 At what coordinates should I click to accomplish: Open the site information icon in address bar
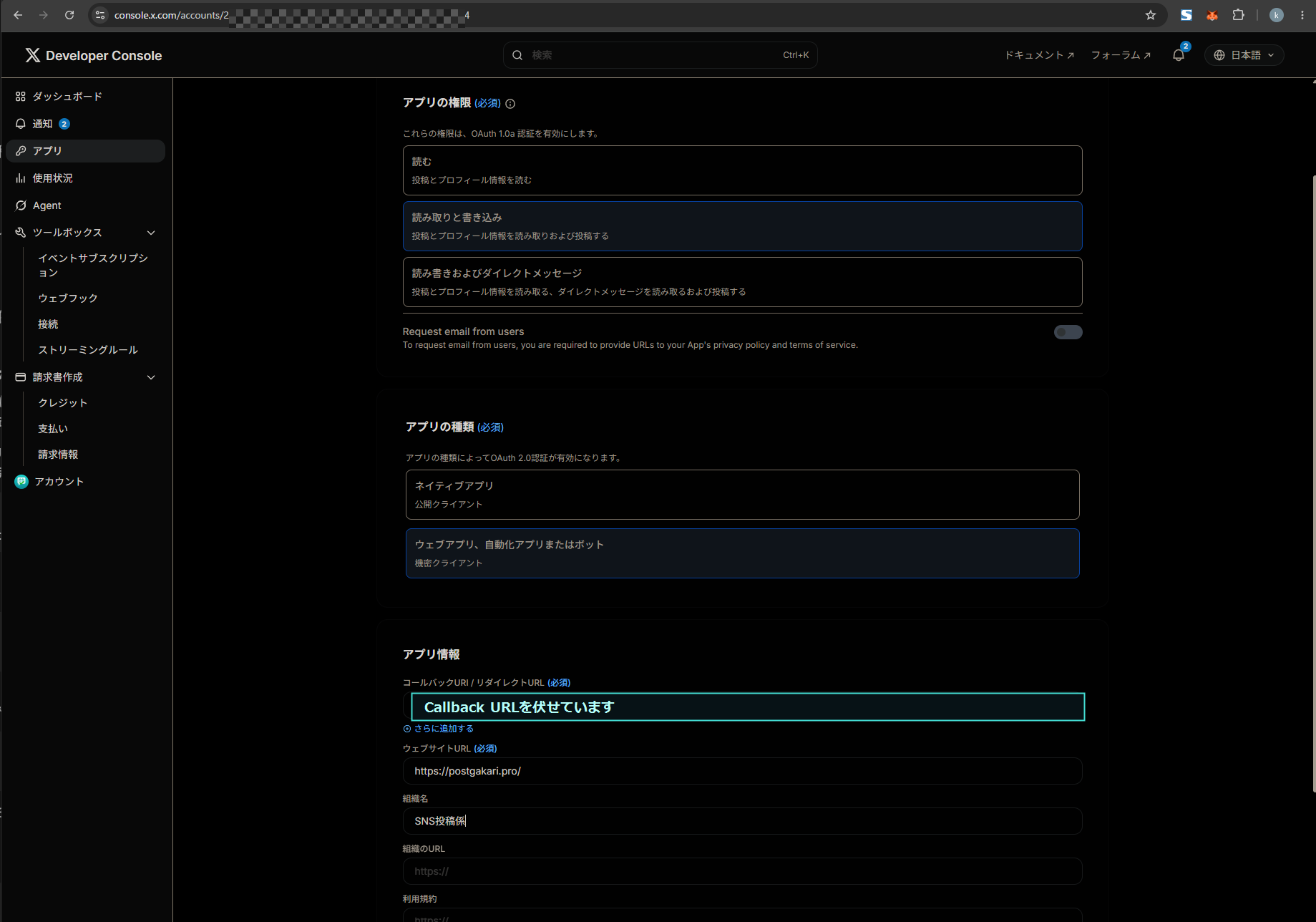click(x=100, y=15)
